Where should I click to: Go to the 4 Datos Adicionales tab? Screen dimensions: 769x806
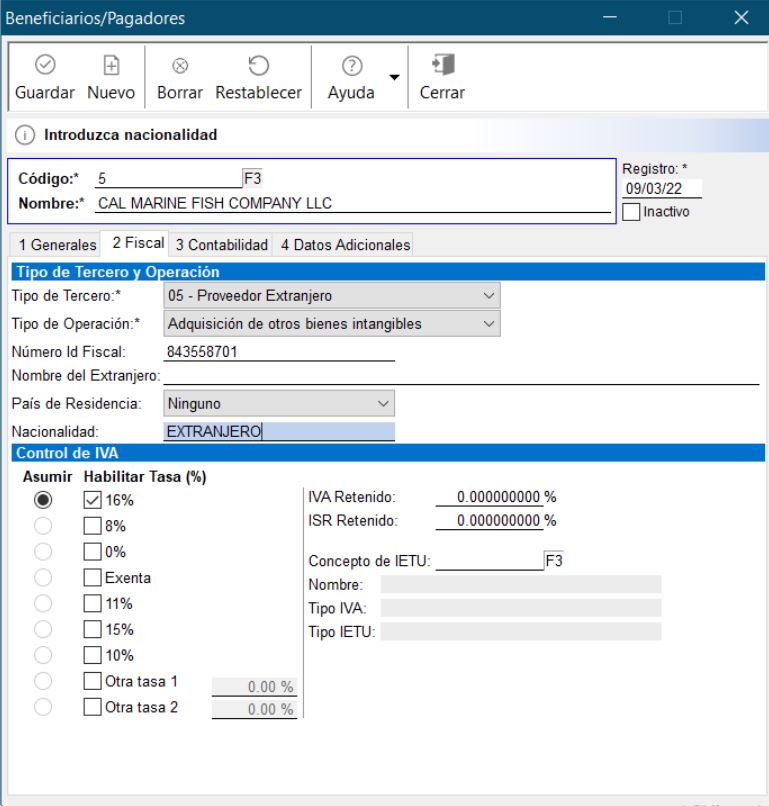345,245
